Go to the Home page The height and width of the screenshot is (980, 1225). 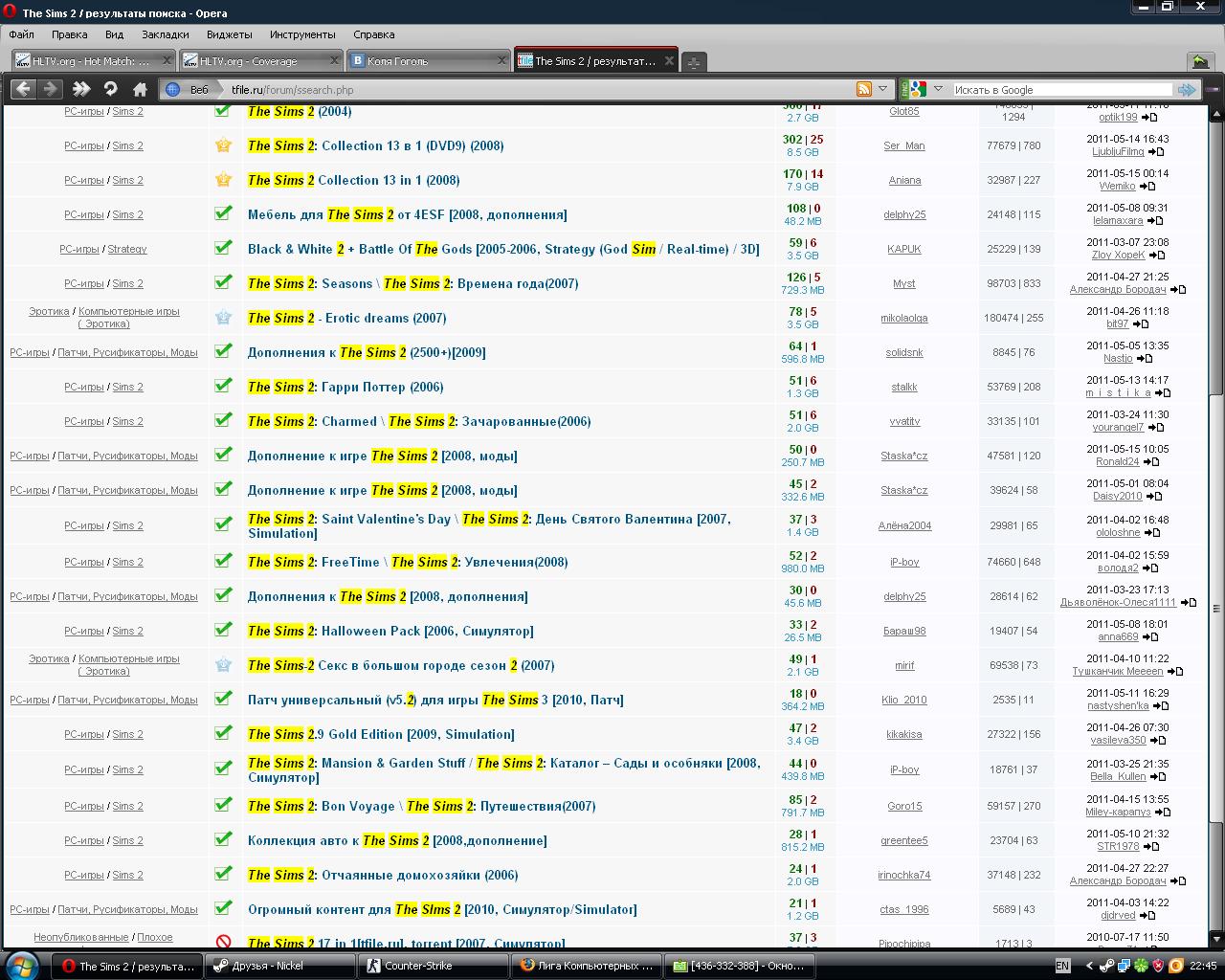tap(140, 89)
